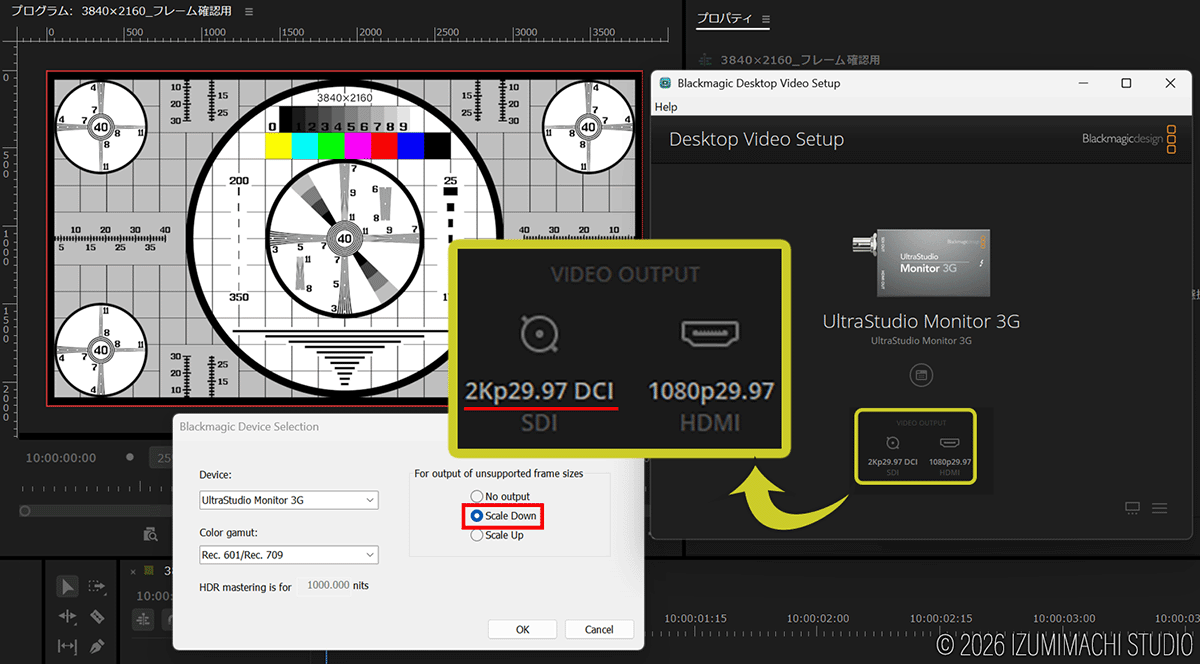Screen dimensions: 1200x664
Task: Select the Razor tool
Action: pos(97,617)
